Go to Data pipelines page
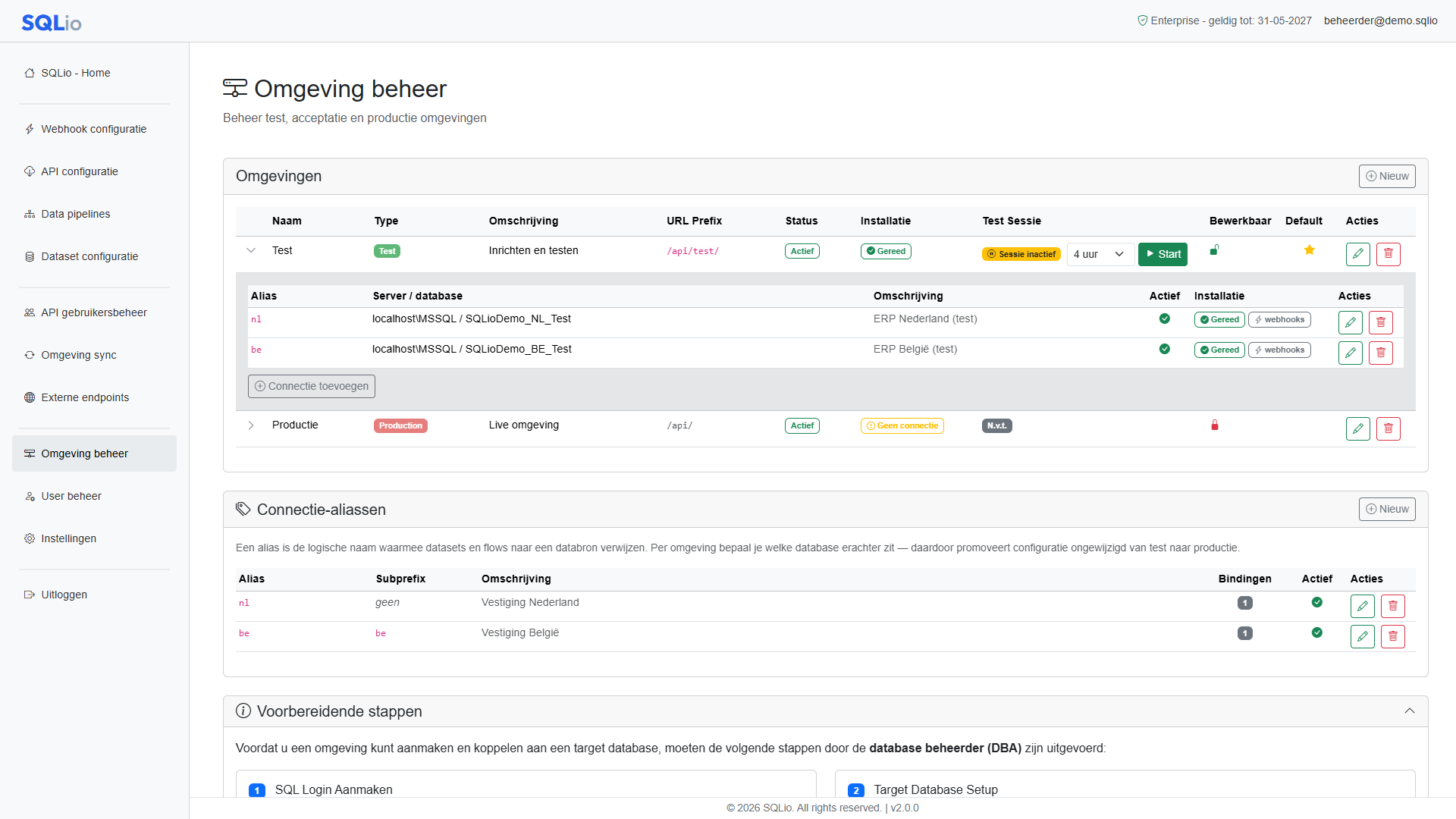The image size is (1456, 819). [94, 214]
